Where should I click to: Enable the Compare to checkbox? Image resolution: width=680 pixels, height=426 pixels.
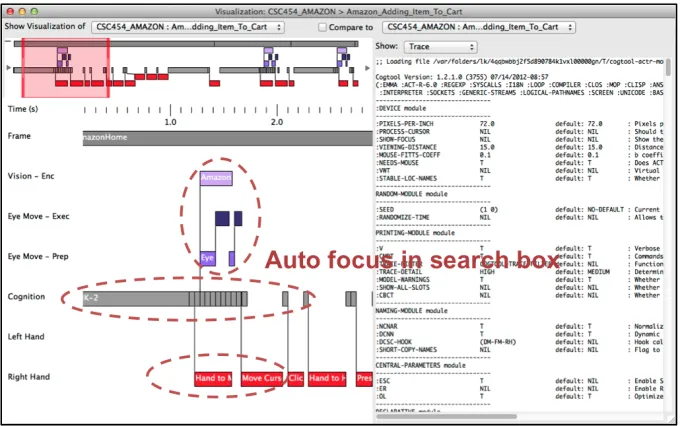(322, 27)
